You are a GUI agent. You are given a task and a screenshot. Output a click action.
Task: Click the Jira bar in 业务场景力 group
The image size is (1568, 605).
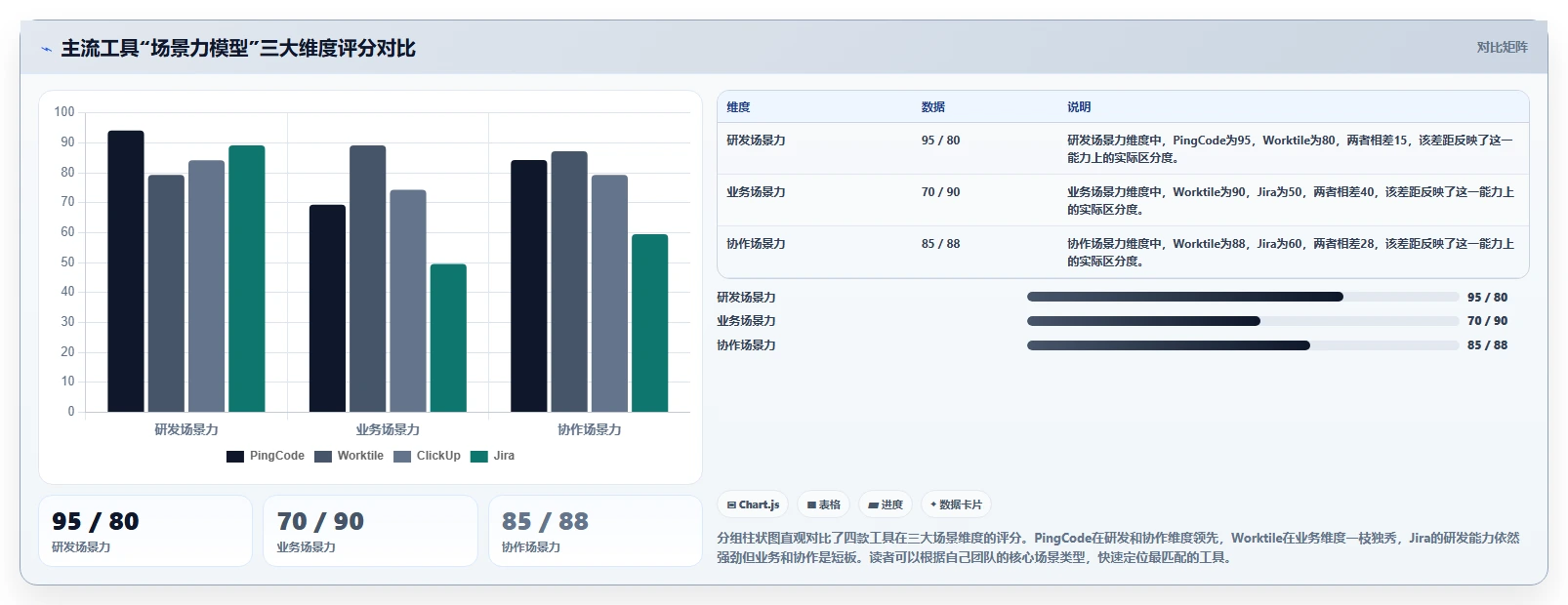pyautogui.click(x=448, y=338)
